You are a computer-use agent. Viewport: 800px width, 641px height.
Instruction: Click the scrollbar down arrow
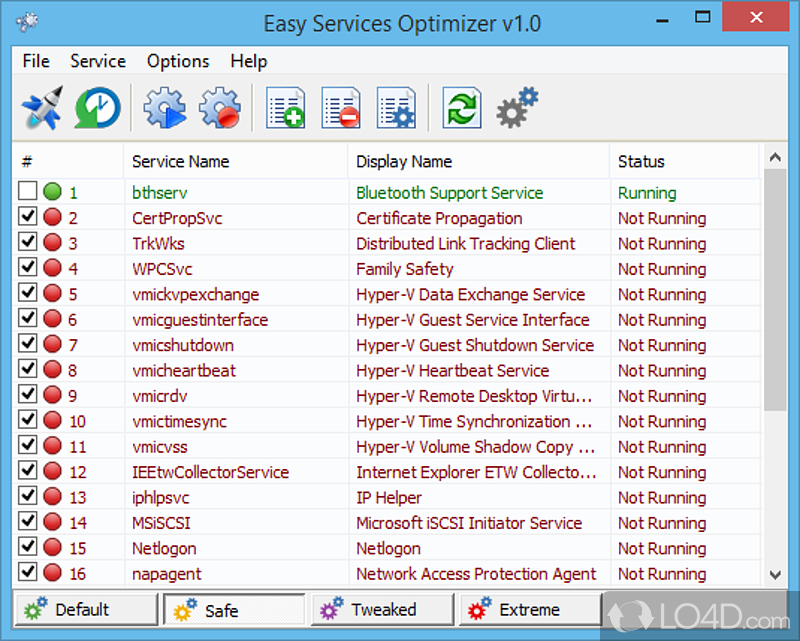click(775, 574)
